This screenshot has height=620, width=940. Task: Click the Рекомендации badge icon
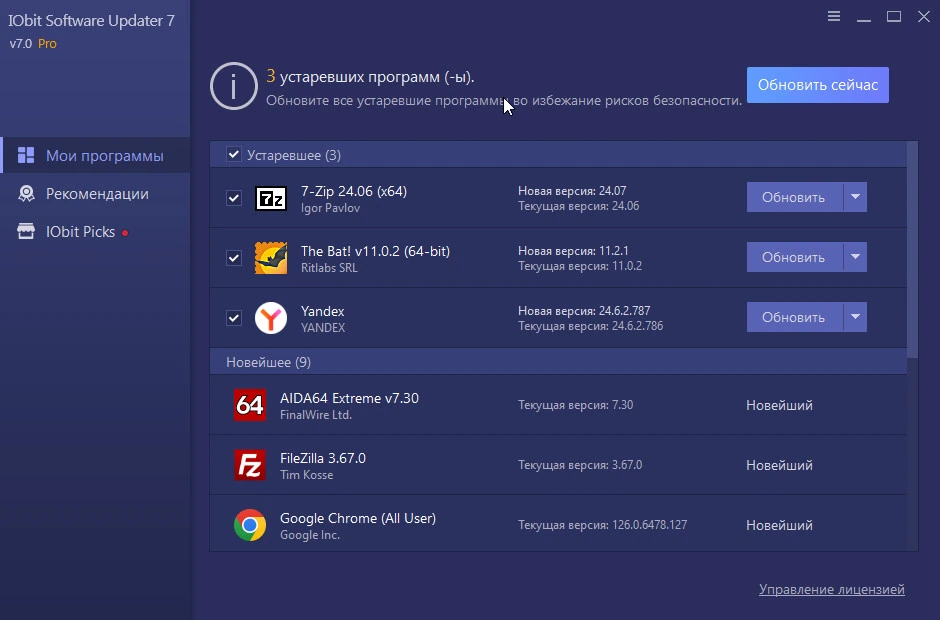(x=26, y=194)
